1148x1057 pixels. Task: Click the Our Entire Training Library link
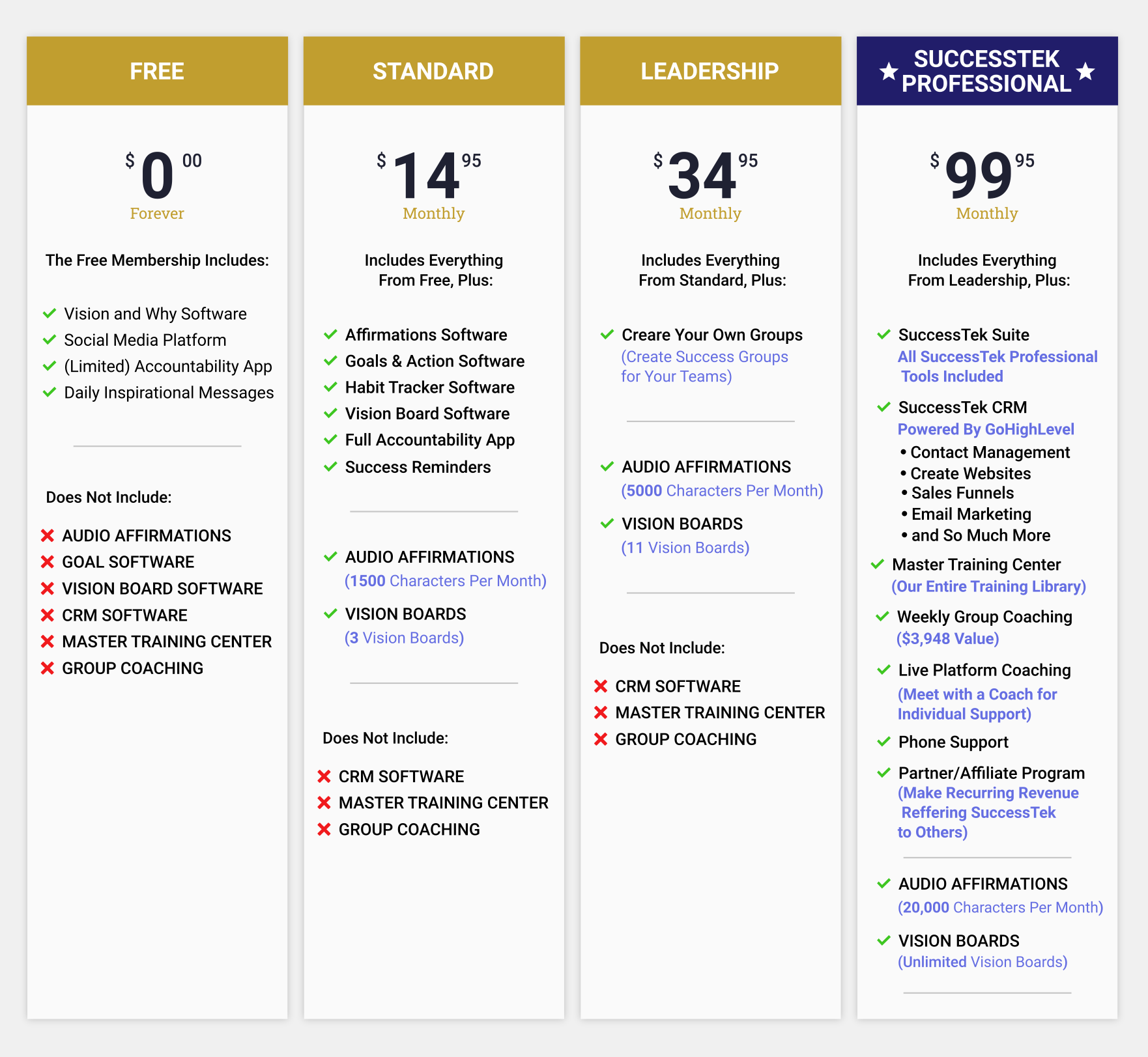click(x=988, y=587)
